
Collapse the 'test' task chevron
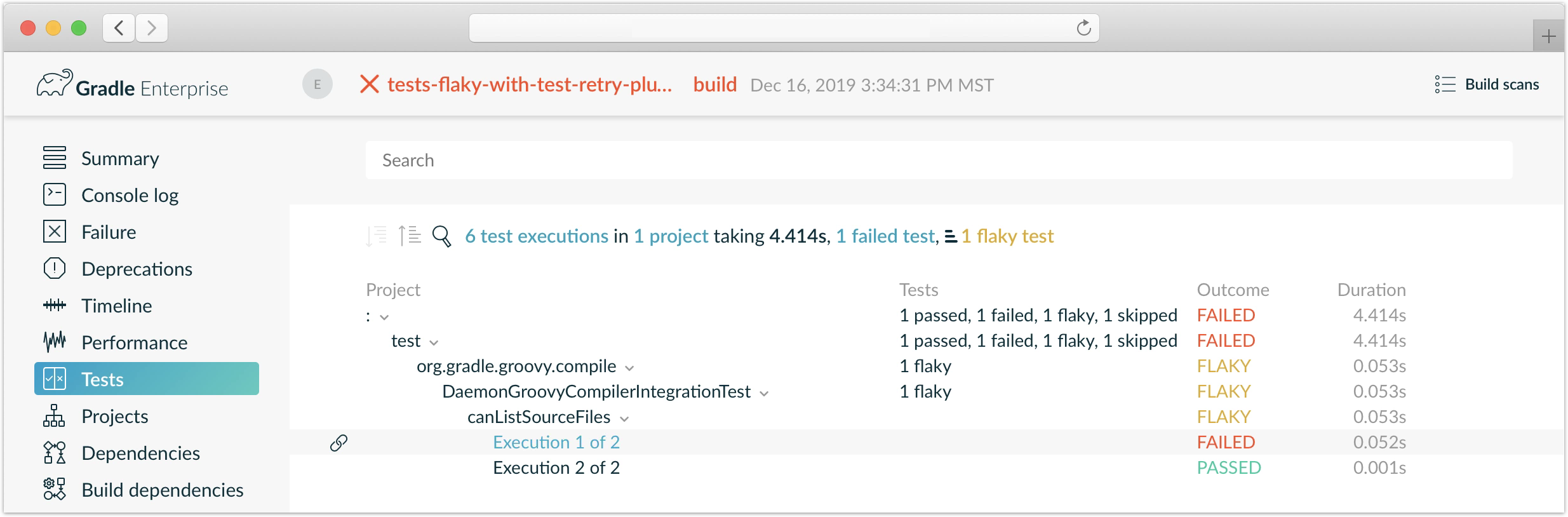pyautogui.click(x=434, y=342)
